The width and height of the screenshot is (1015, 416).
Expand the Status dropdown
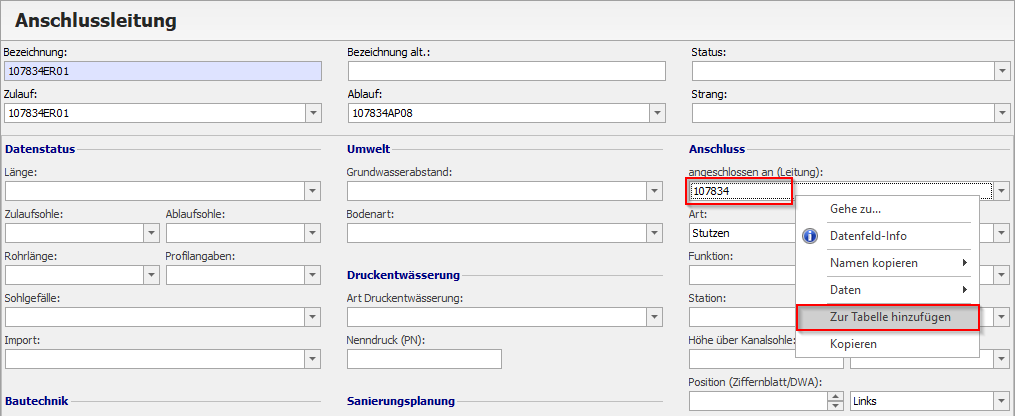(1001, 71)
